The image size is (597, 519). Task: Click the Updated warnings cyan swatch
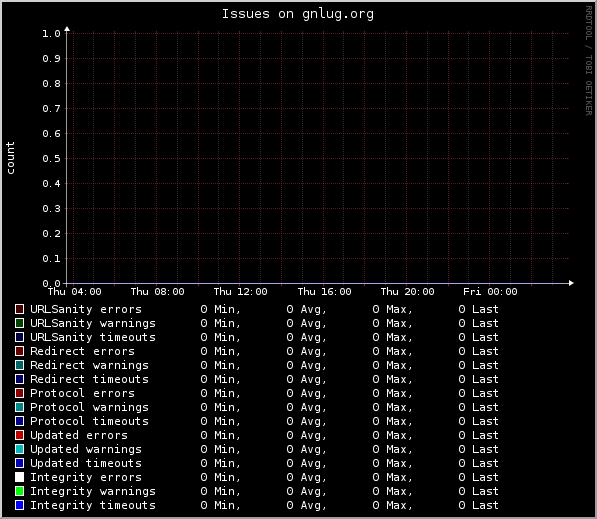tap(19, 449)
